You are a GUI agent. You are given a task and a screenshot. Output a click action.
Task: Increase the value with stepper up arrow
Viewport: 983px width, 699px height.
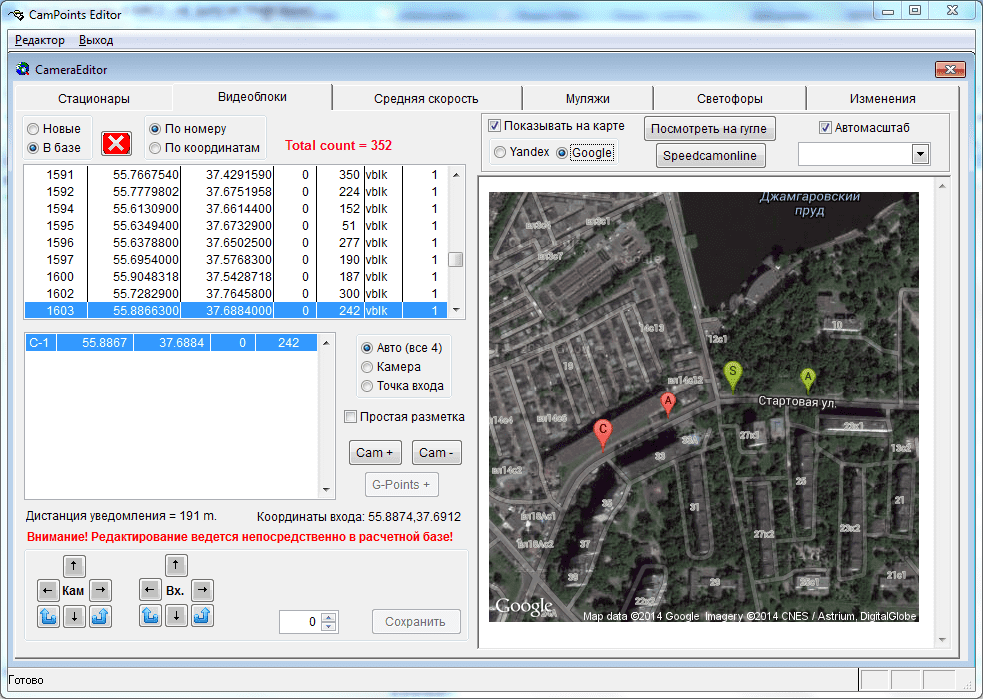[x=329, y=618]
